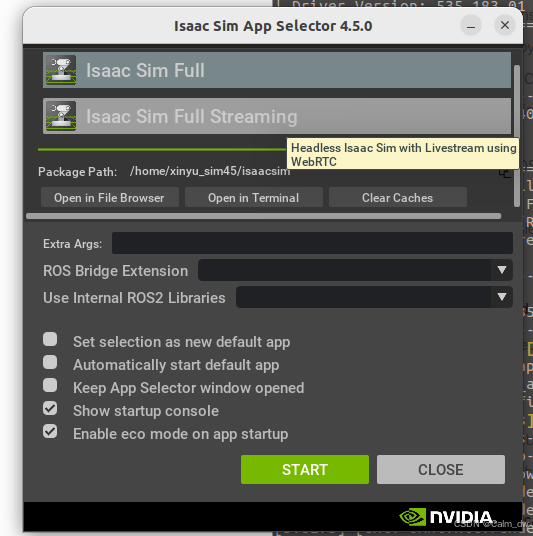Image resolution: width=533 pixels, height=536 pixels.
Task: Close the window using the X icon
Action: [x=505, y=25]
